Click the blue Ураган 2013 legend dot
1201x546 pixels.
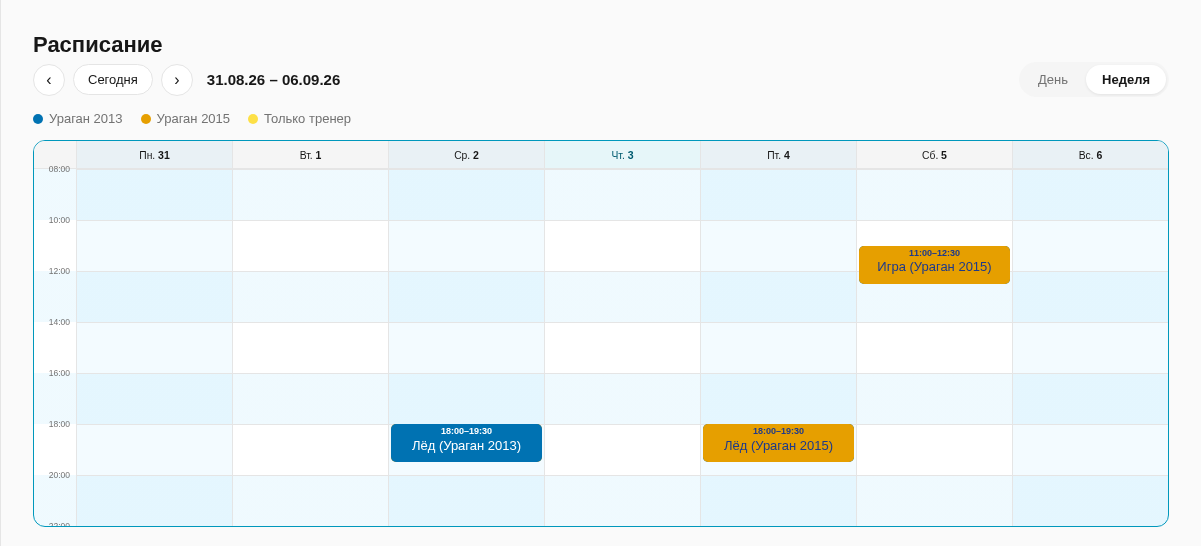point(38,119)
